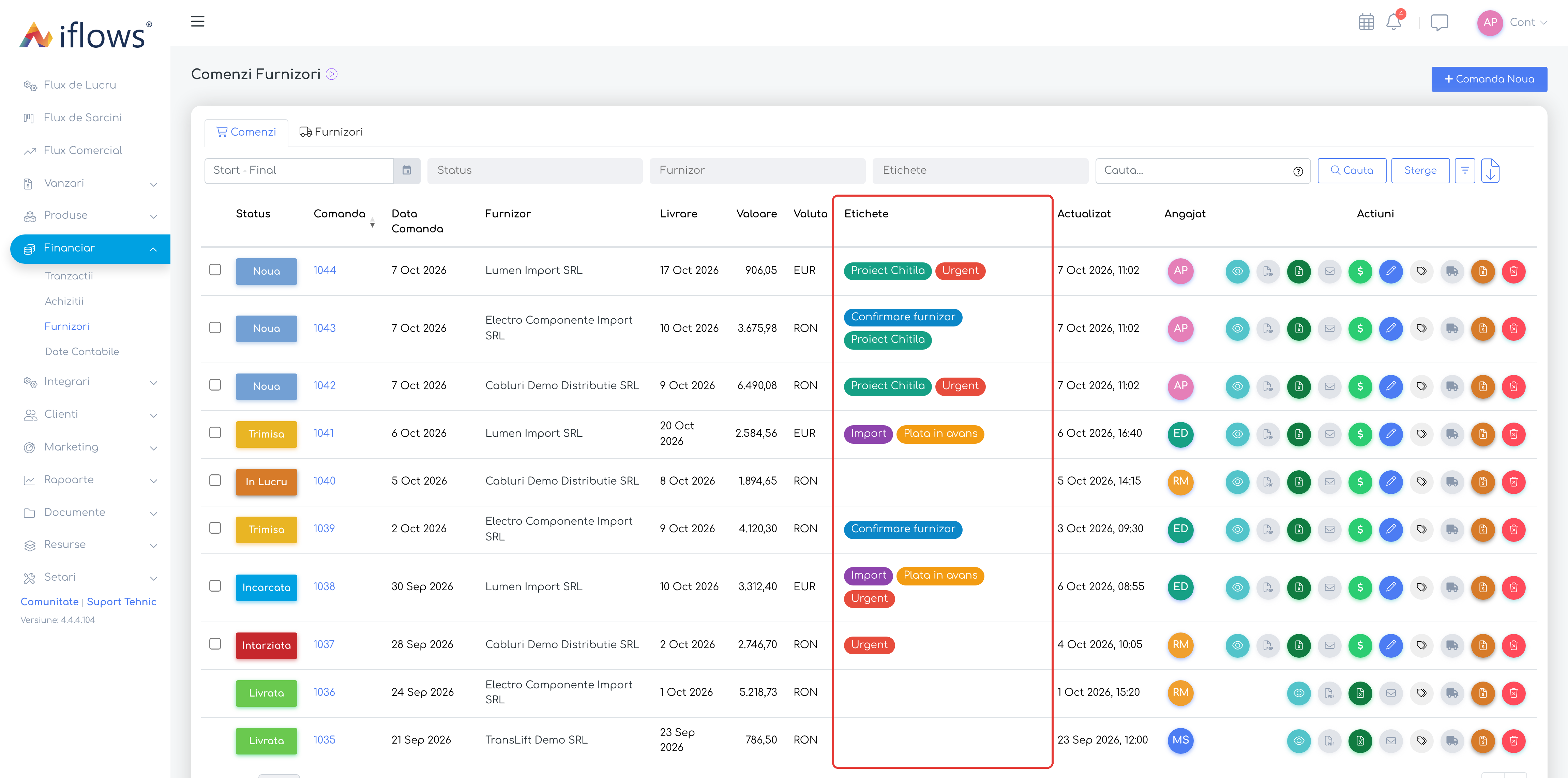
Task: Click the Cauta search button
Action: click(x=1352, y=170)
